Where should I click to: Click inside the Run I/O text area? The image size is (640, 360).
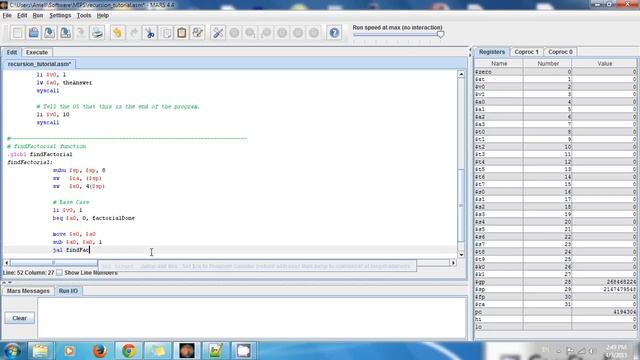click(252, 318)
